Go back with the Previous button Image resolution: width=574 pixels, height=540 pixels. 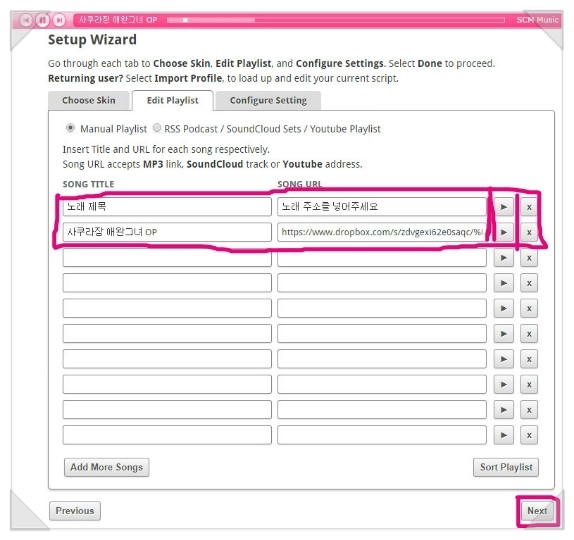click(75, 511)
